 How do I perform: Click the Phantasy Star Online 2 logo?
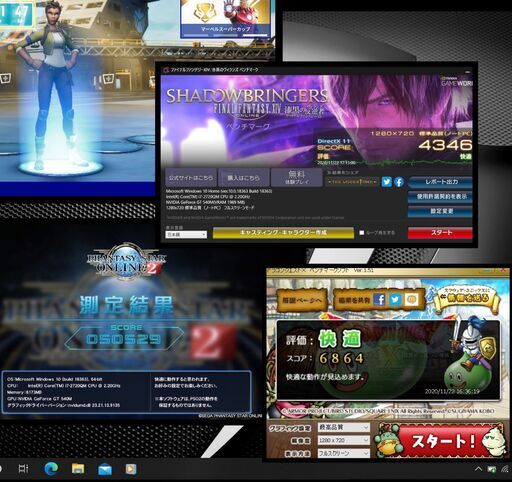pos(126,261)
